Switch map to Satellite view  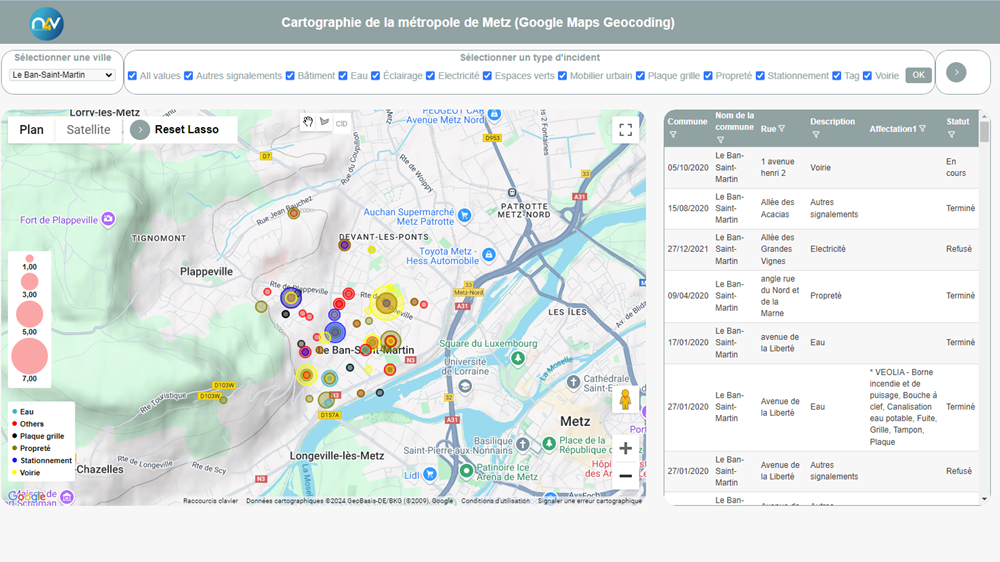point(89,130)
